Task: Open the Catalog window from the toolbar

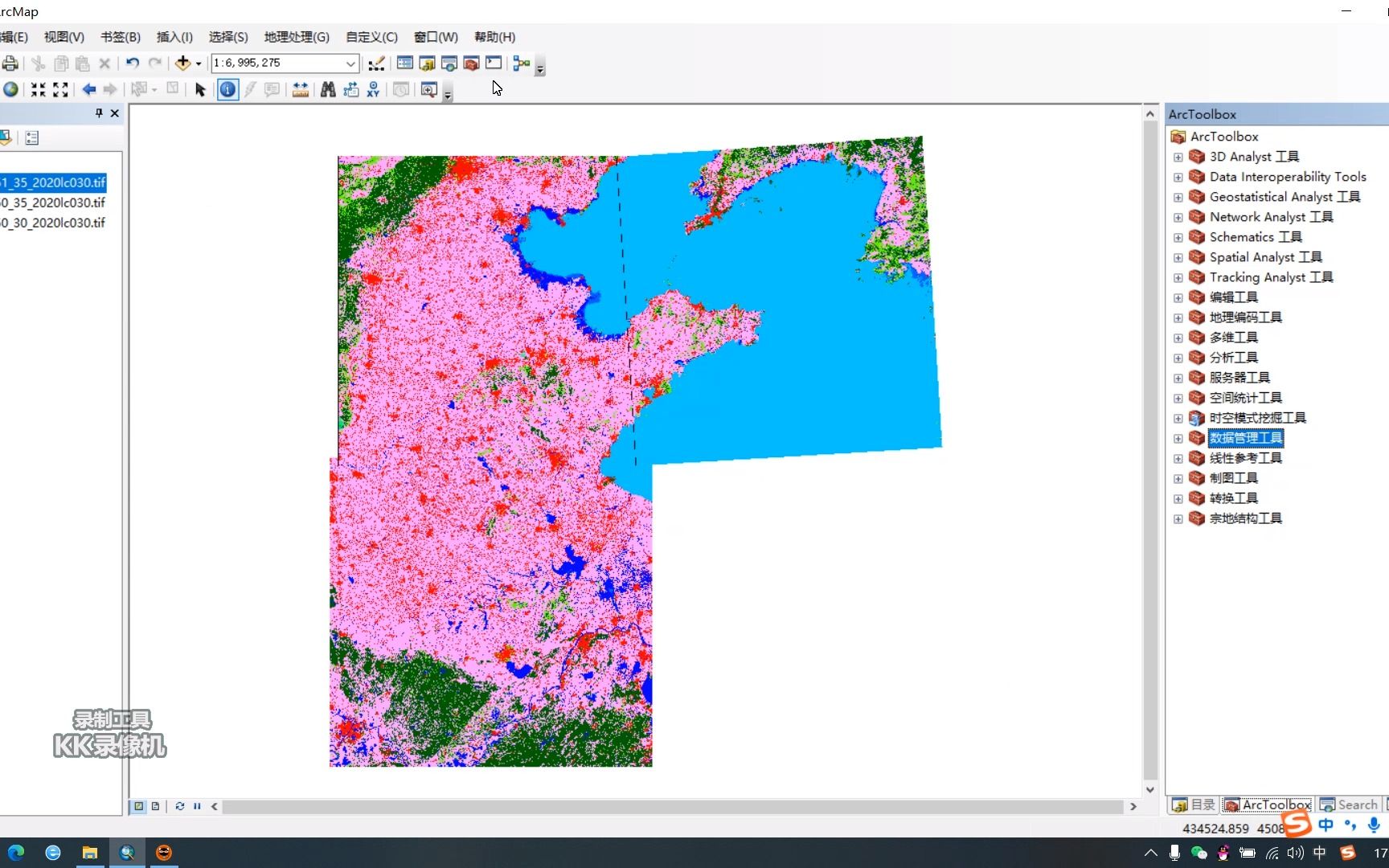Action: coord(427,63)
